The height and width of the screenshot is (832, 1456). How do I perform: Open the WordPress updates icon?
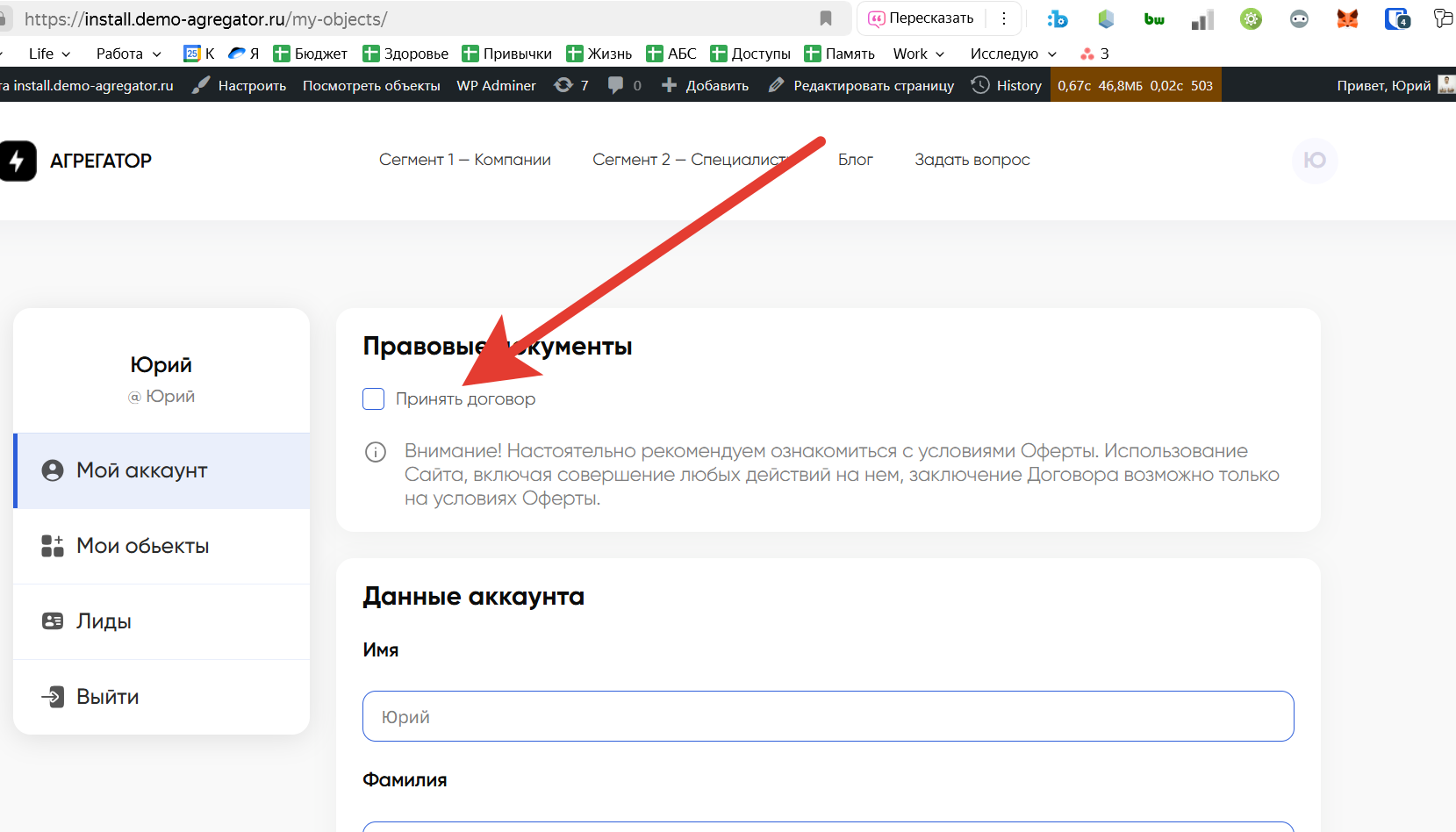point(563,85)
